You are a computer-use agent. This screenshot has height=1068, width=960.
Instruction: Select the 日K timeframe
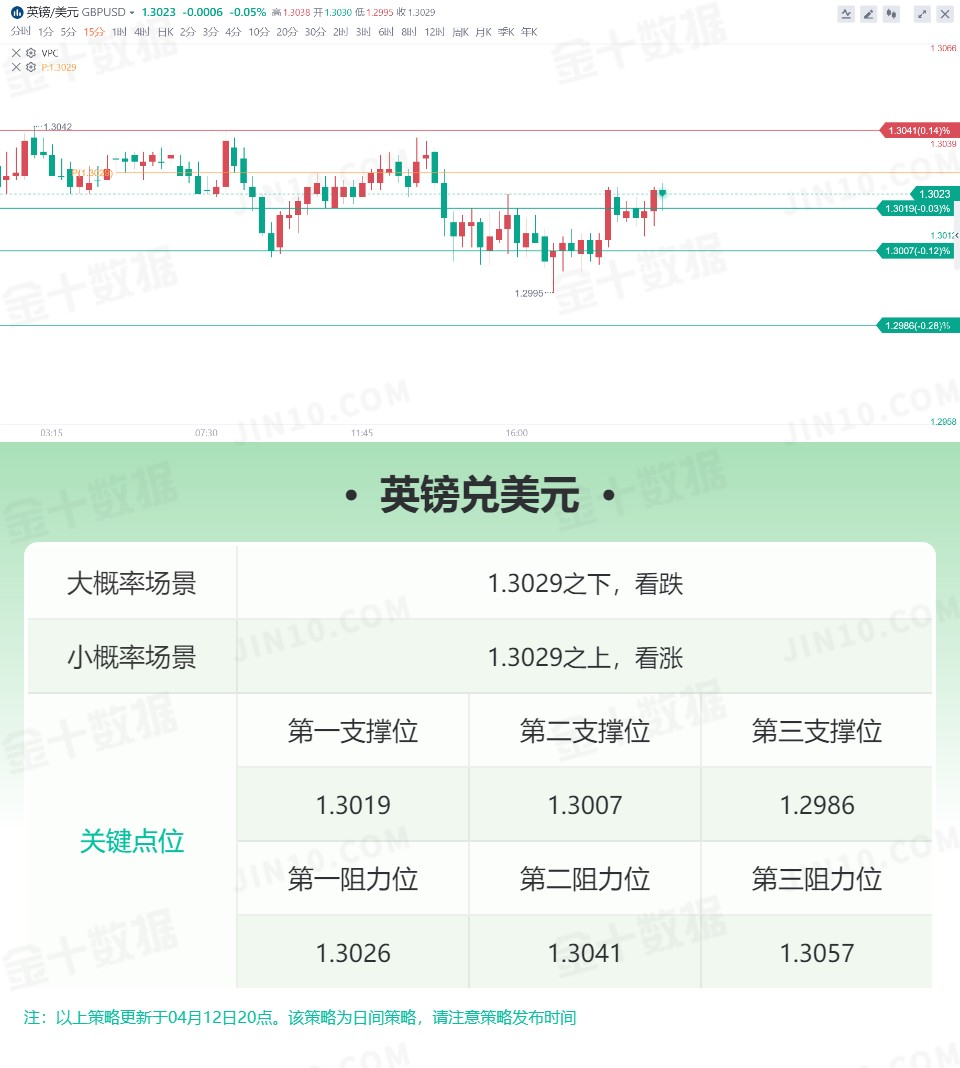coord(166,32)
